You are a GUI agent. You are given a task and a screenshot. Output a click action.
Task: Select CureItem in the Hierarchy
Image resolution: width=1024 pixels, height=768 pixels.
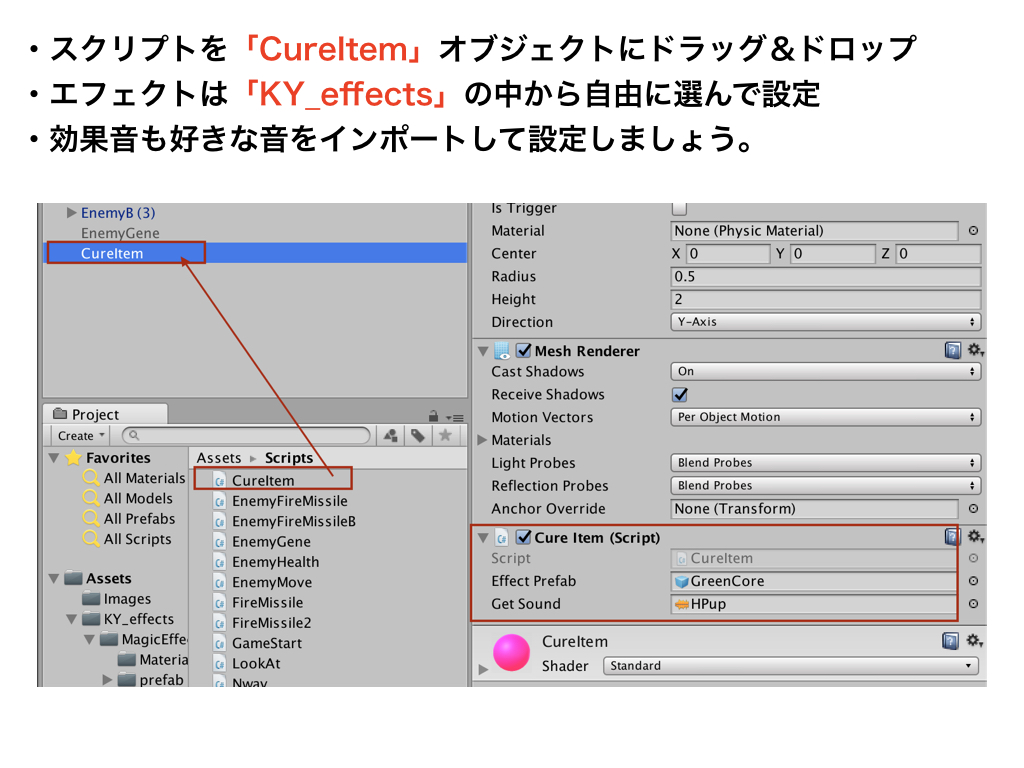click(255, 253)
